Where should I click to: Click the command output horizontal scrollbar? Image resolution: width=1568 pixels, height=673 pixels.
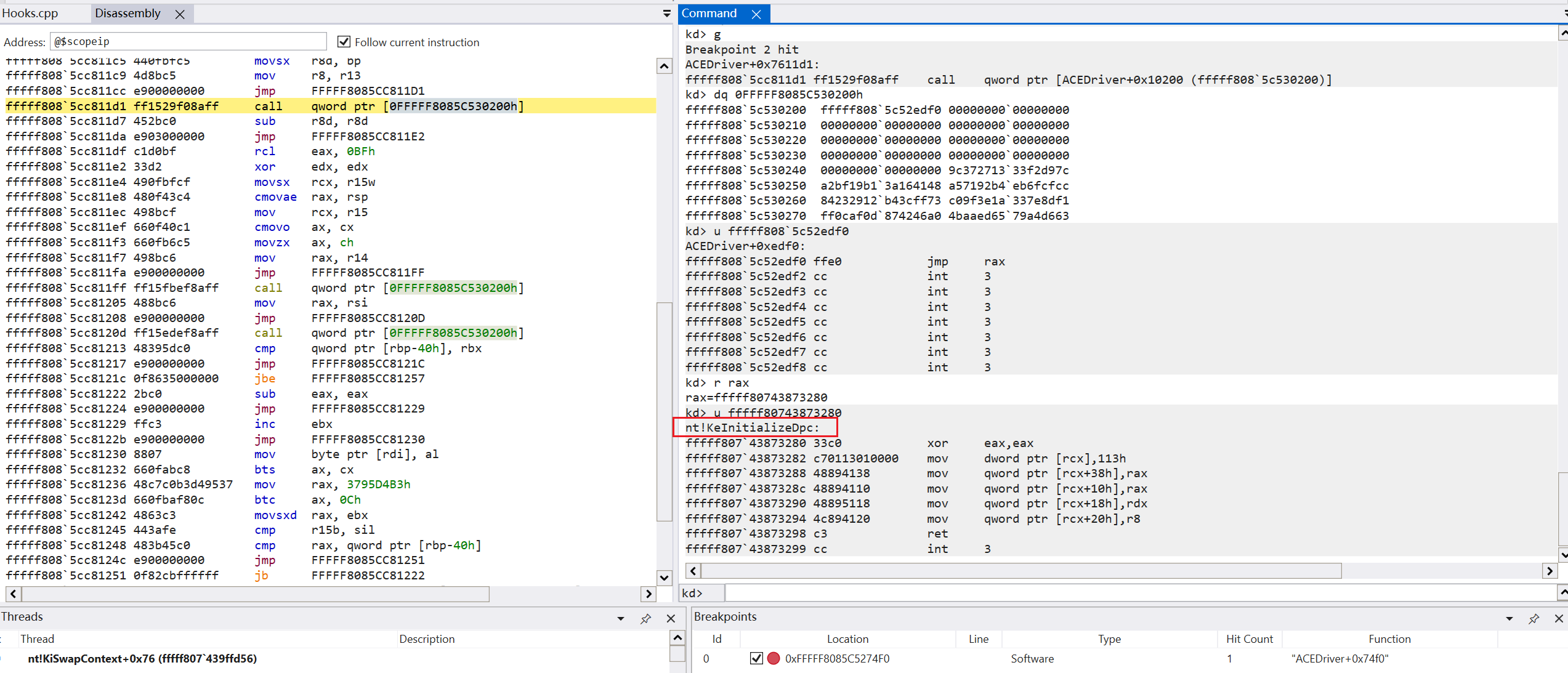(1020, 571)
